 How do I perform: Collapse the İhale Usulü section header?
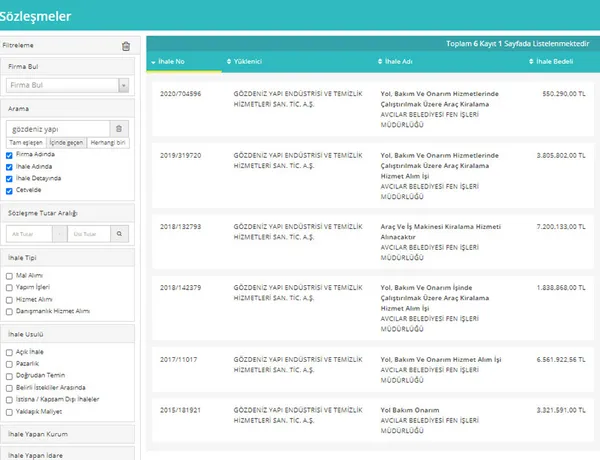pos(67,334)
